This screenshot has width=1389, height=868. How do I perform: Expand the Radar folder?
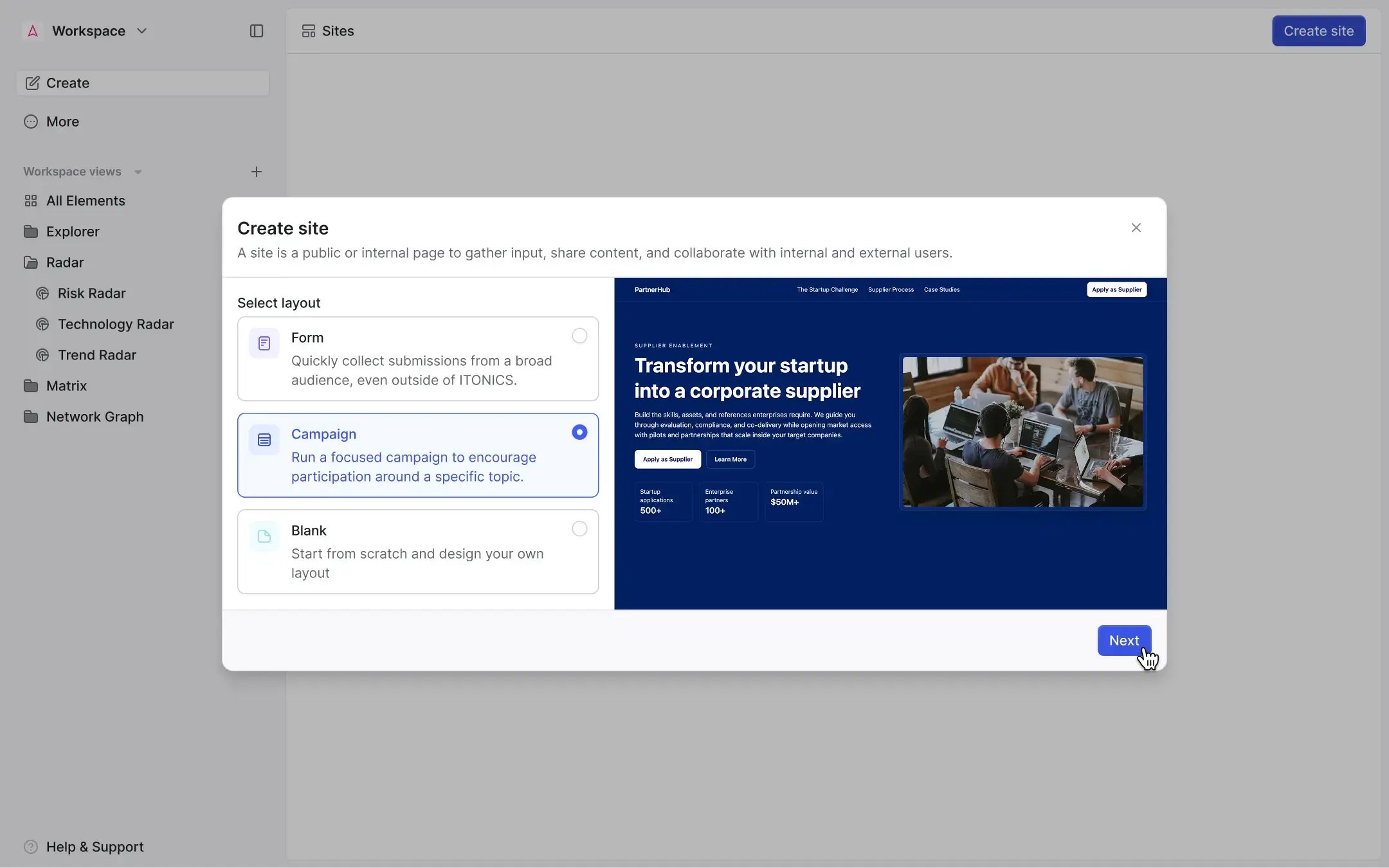pyautogui.click(x=64, y=262)
